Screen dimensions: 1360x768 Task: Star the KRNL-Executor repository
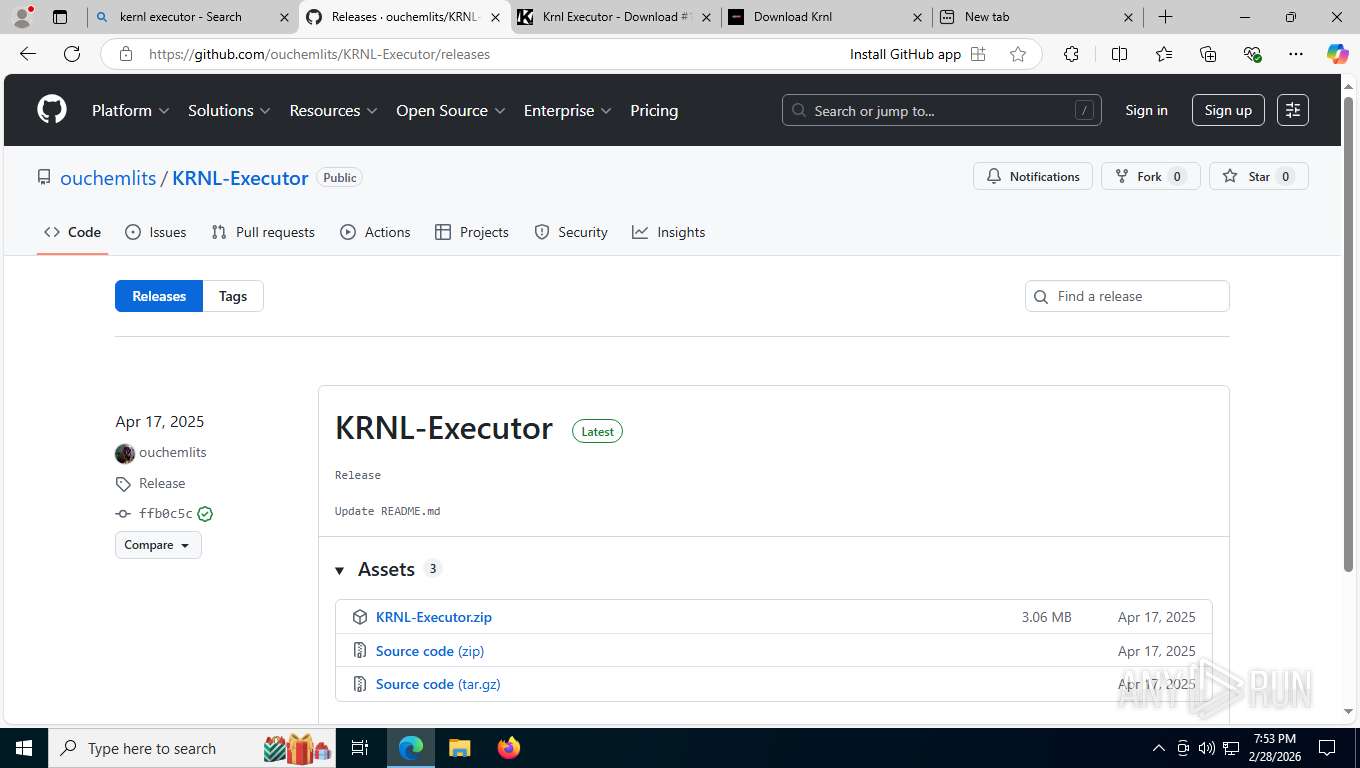1259,177
